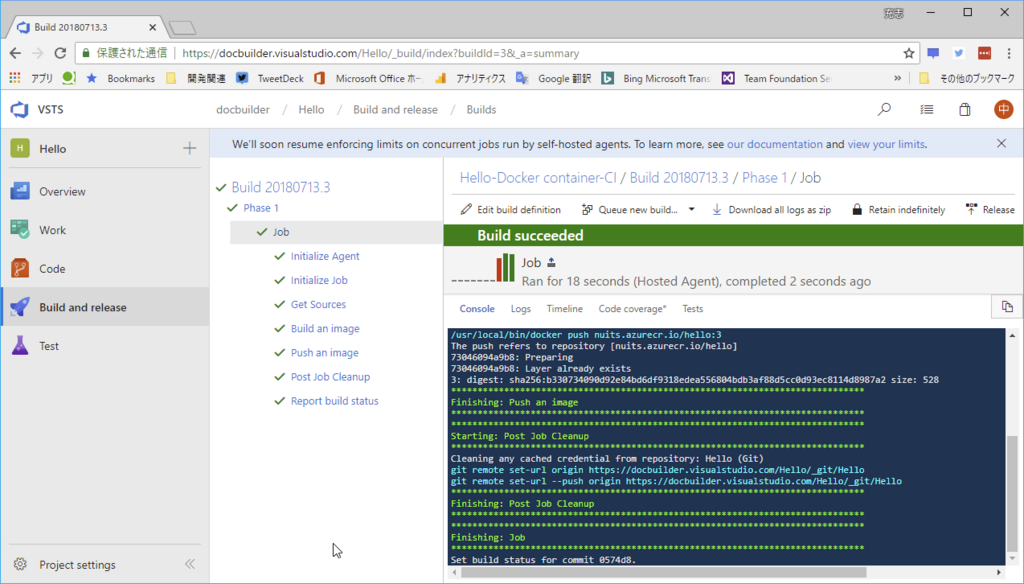The height and width of the screenshot is (584, 1024).
Task: Click the small upload icon next to Job title
Action: point(551,262)
